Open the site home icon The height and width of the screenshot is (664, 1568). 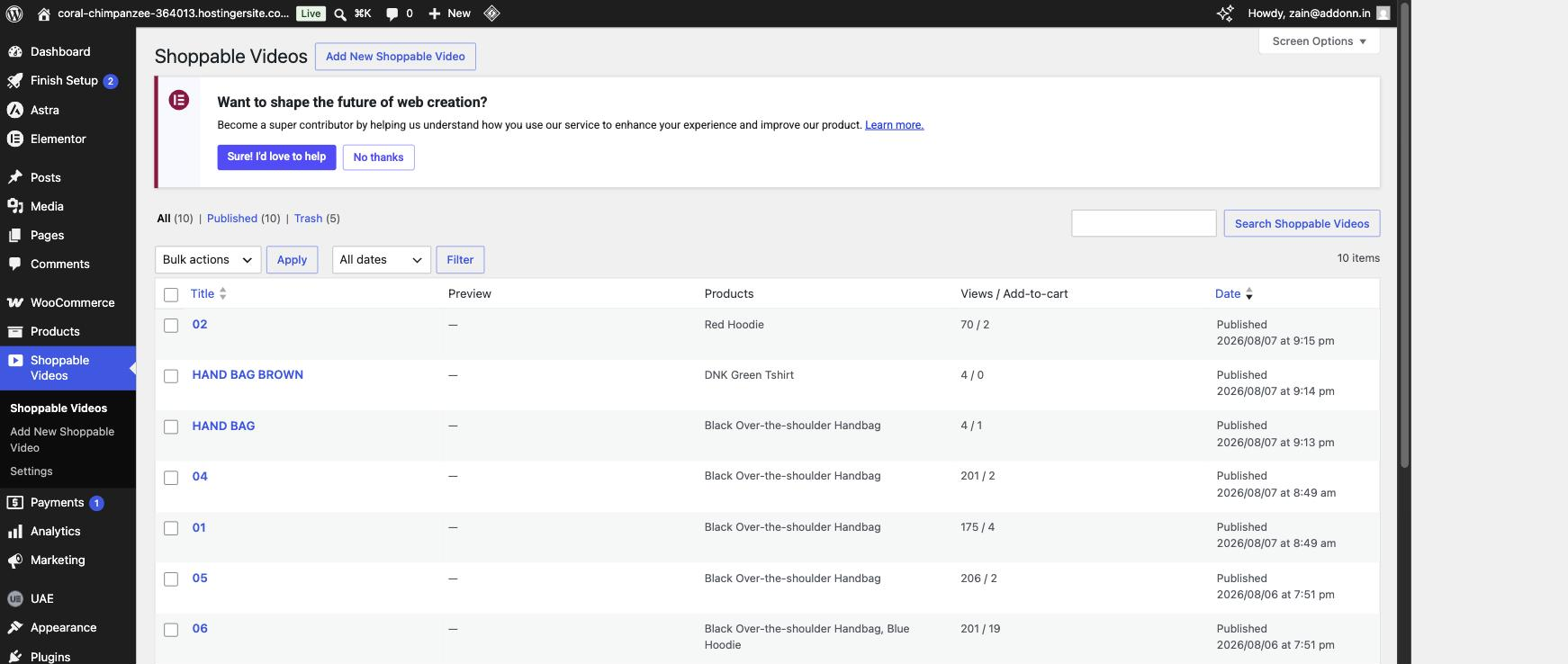click(43, 13)
